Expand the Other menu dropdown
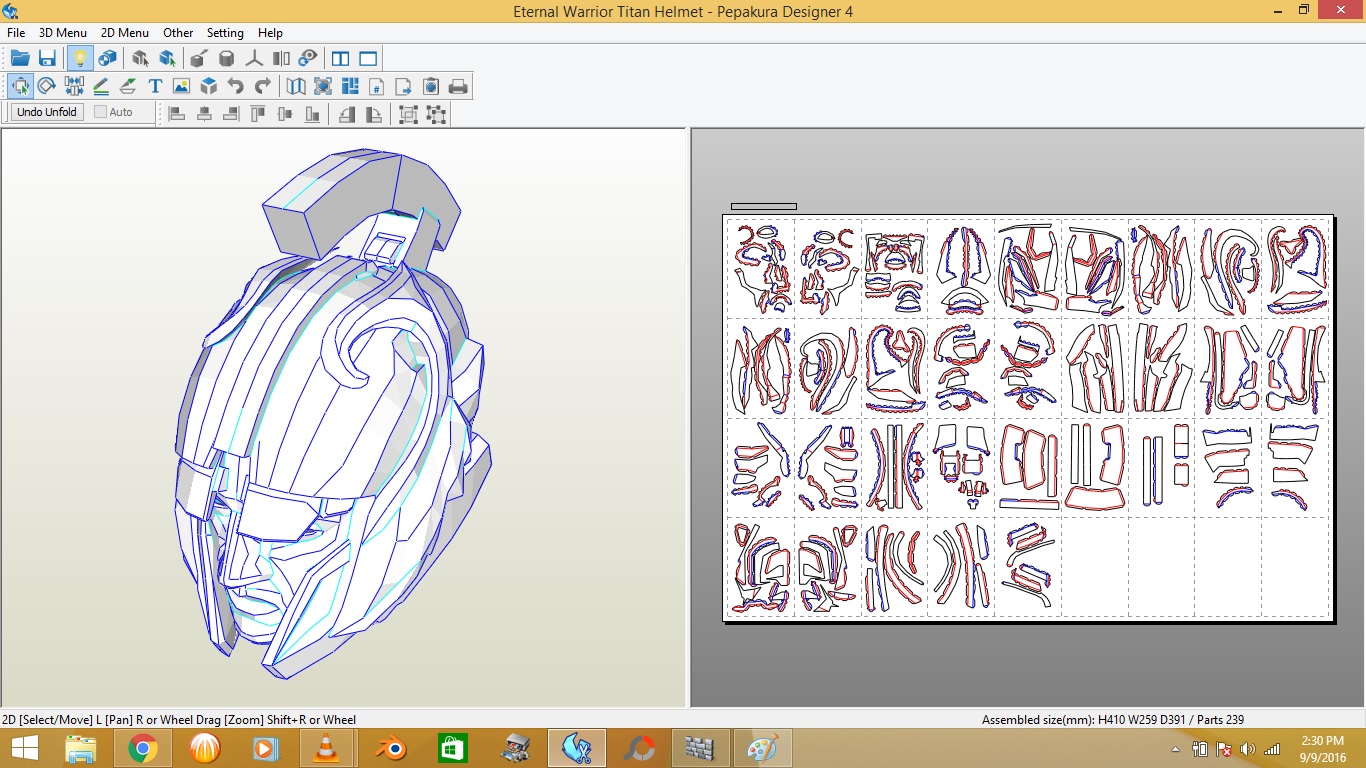 [x=178, y=33]
